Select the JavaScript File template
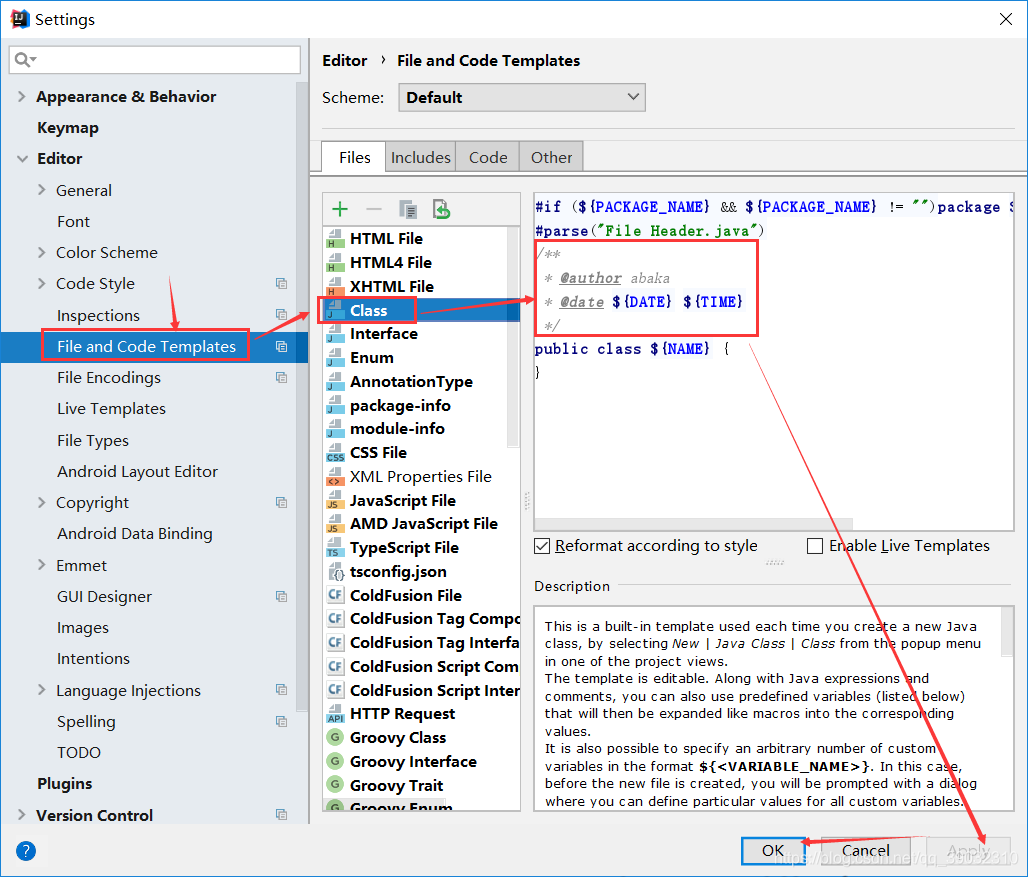Image resolution: width=1028 pixels, height=877 pixels. pos(422,501)
